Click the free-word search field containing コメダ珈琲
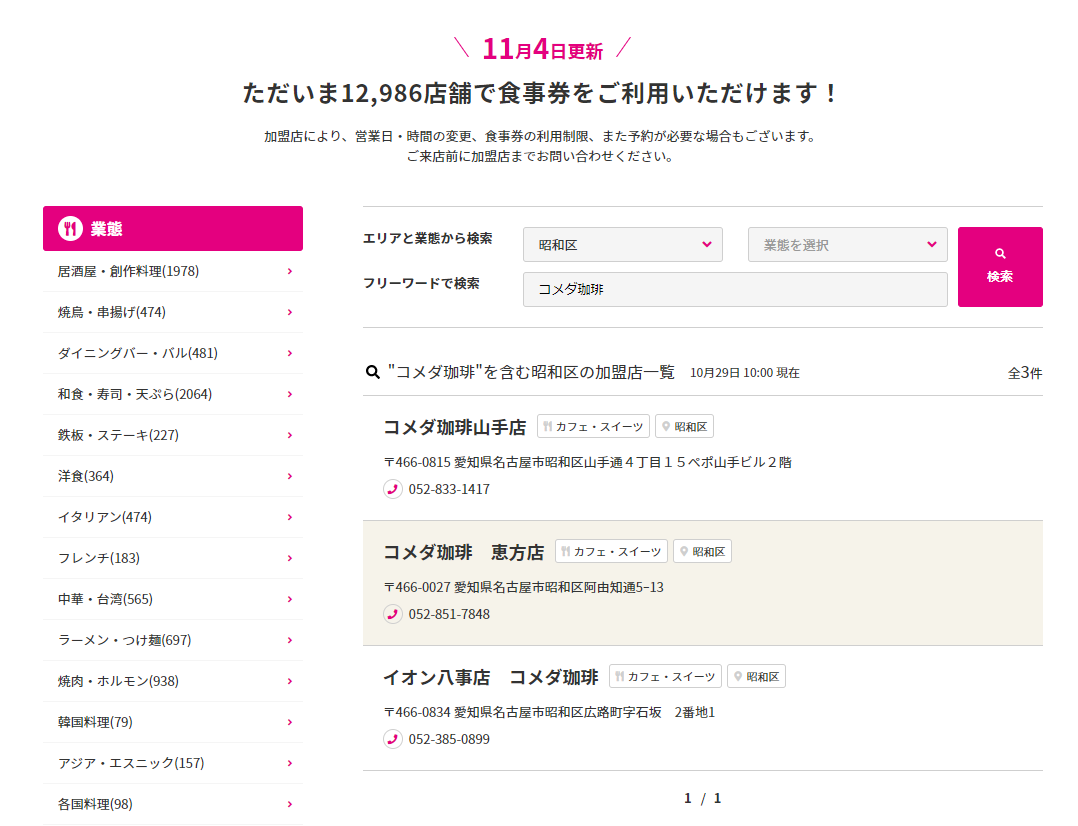 (734, 290)
